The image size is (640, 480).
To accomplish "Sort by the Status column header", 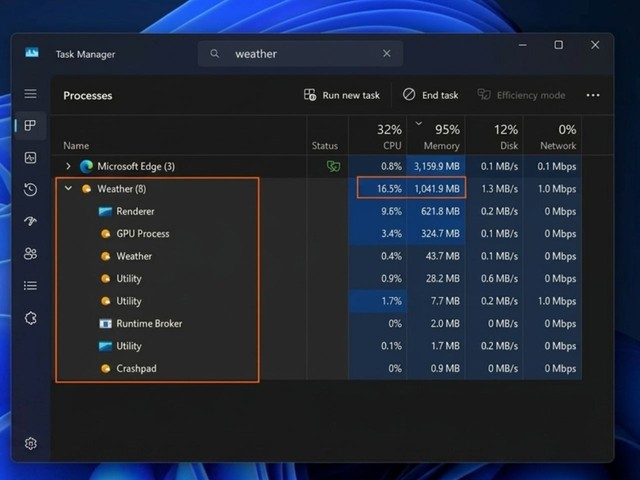I will (x=325, y=146).
